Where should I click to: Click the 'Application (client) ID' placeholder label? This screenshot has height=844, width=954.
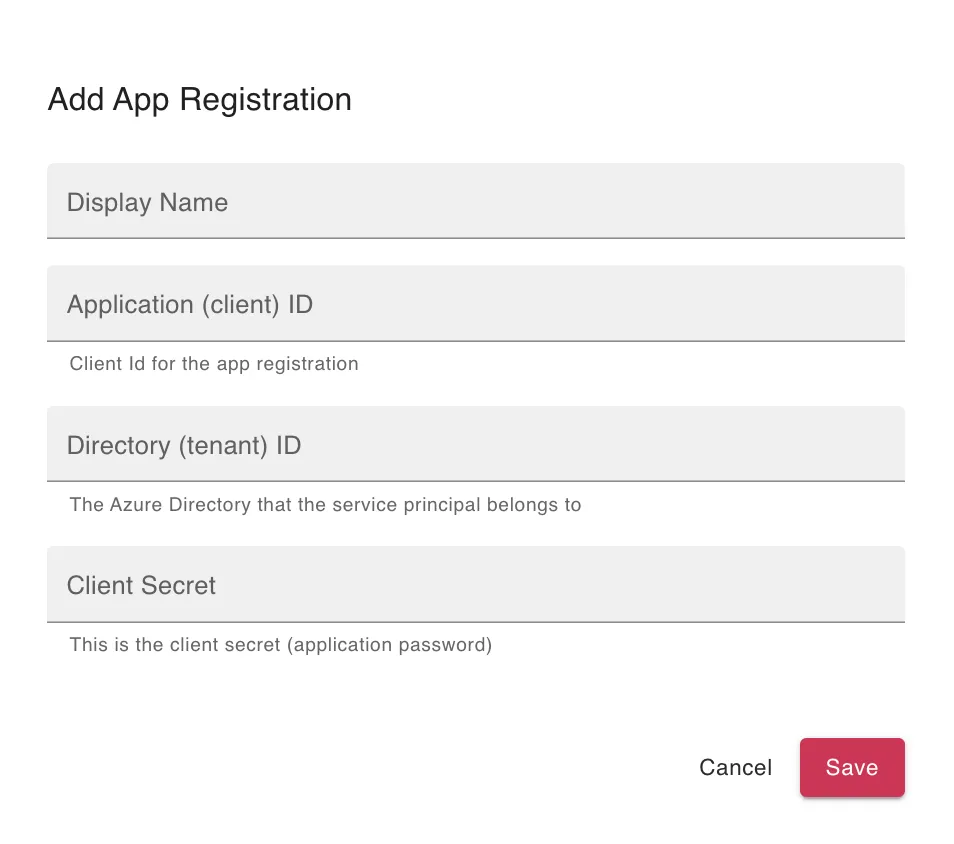(190, 304)
